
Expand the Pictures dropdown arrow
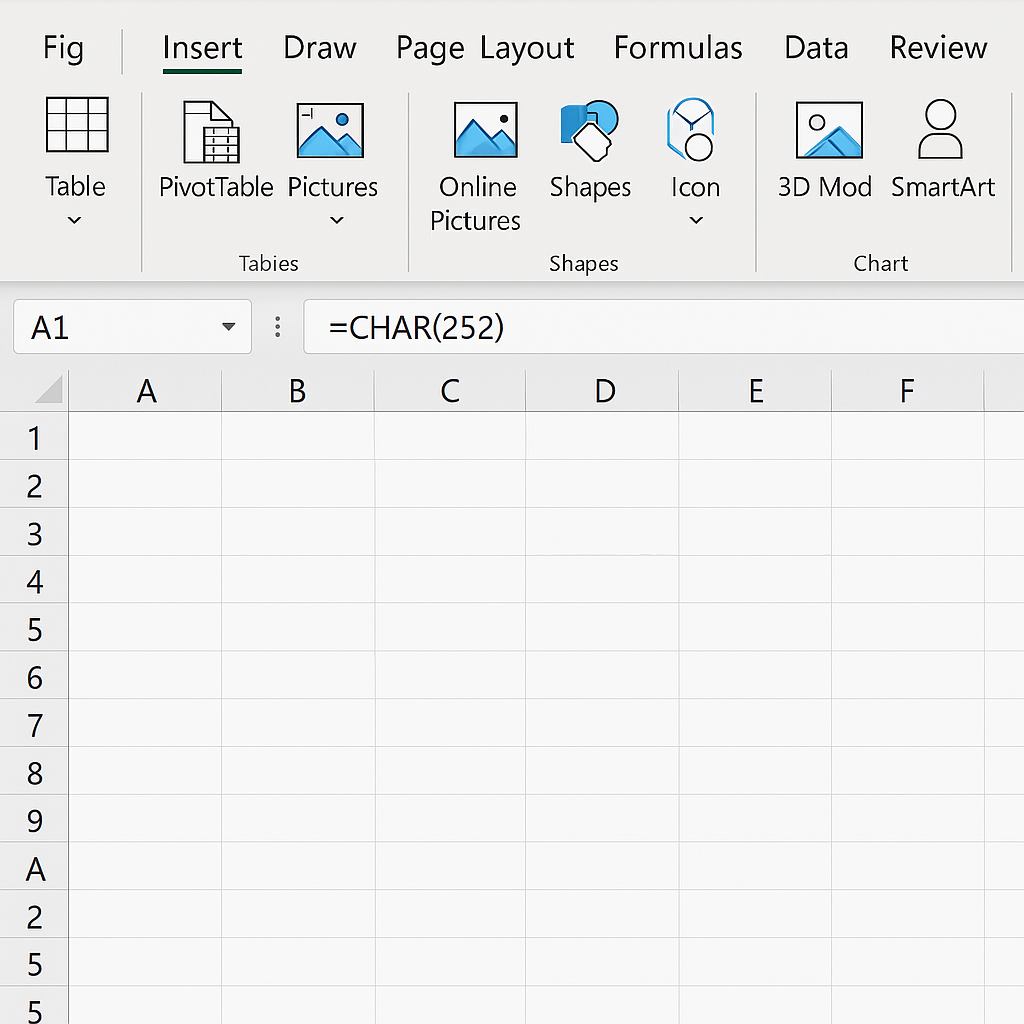tap(337, 220)
